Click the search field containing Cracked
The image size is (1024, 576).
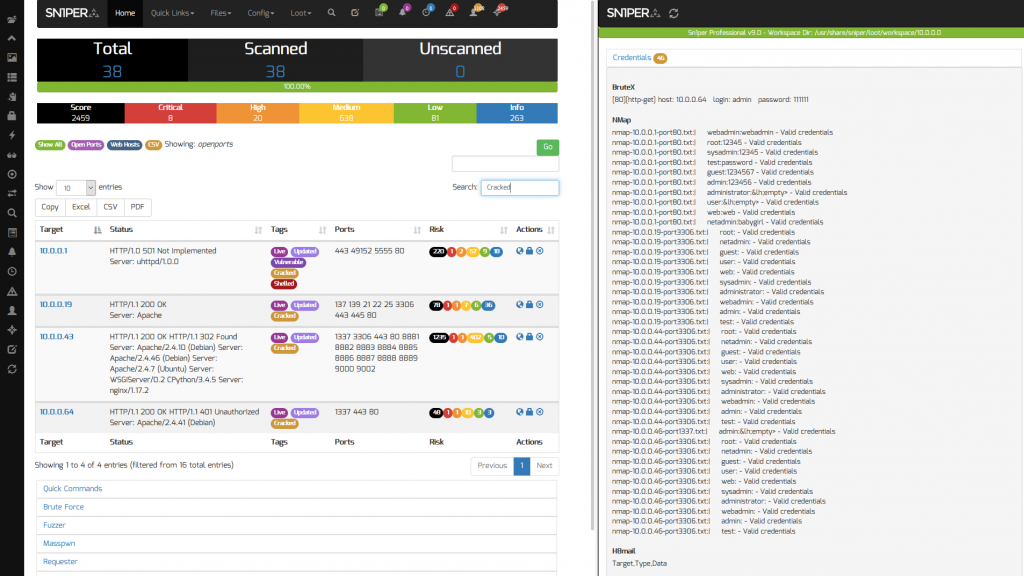pos(519,187)
